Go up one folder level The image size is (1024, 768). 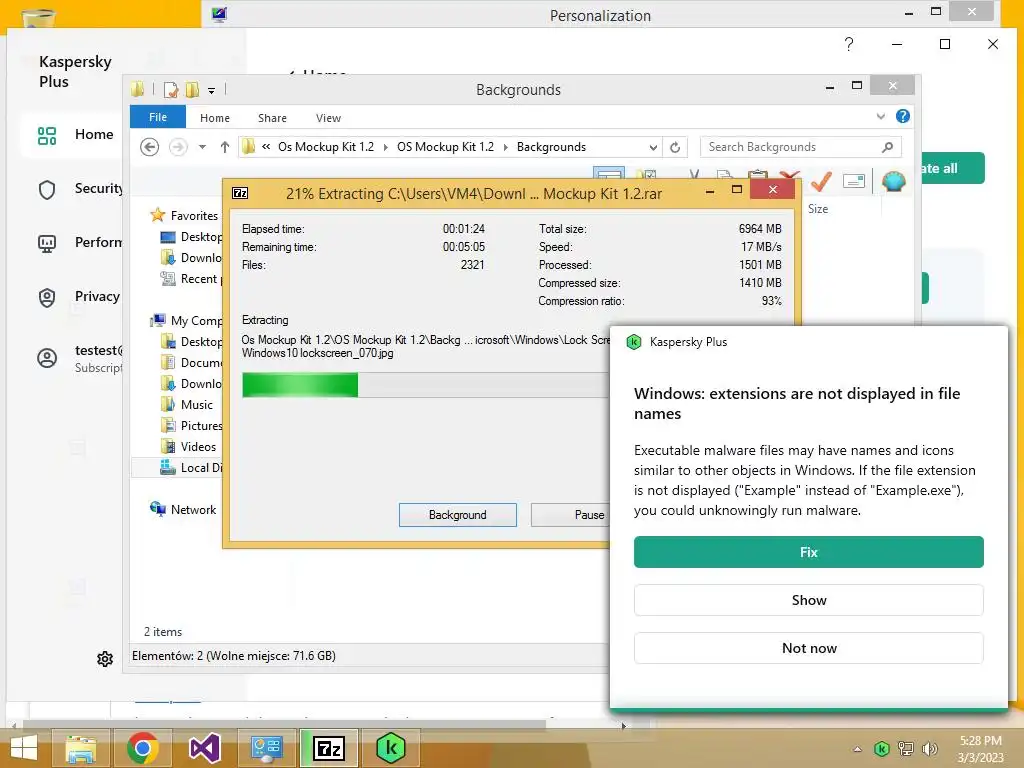pos(225,147)
